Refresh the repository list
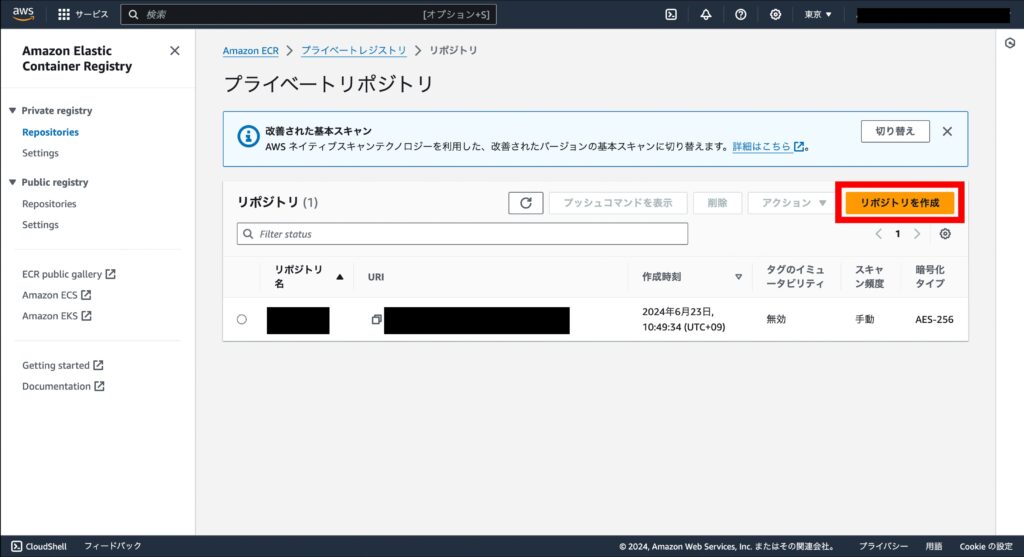Screen dimensions: 1024x557 pos(526,203)
